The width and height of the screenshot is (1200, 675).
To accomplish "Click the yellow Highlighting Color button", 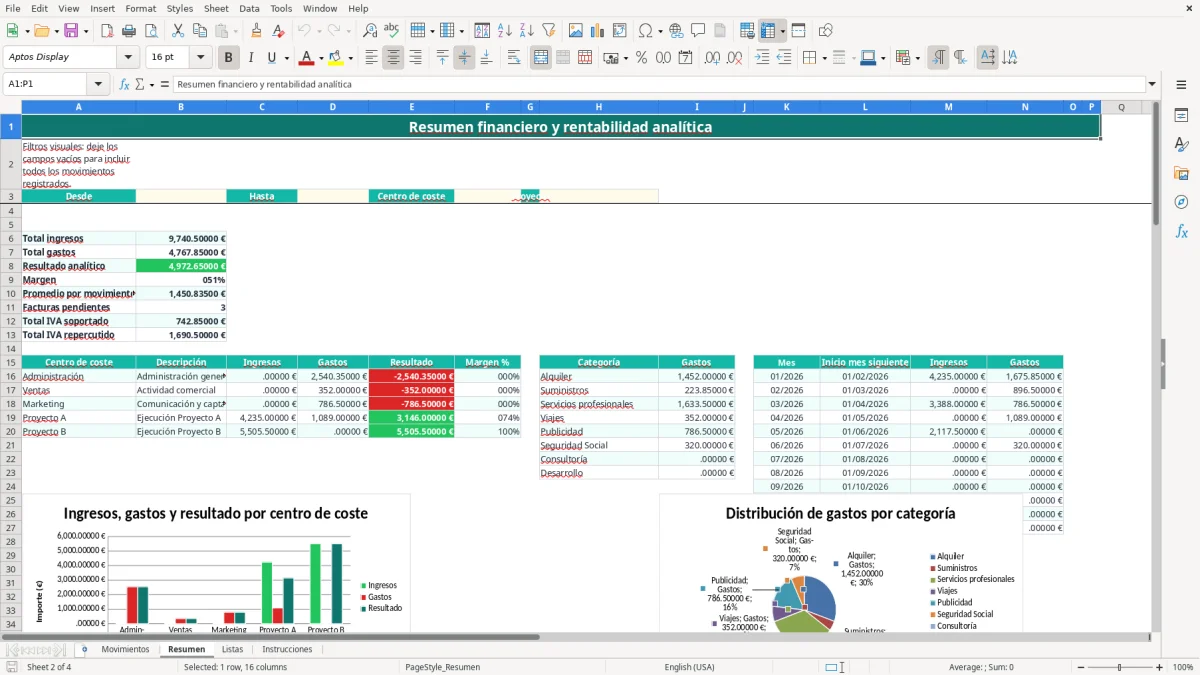I will 336,57.
